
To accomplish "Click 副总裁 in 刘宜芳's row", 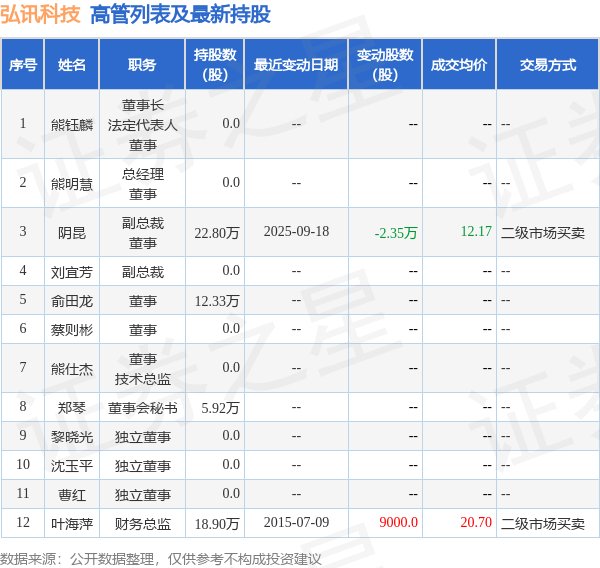I will click(142, 272).
